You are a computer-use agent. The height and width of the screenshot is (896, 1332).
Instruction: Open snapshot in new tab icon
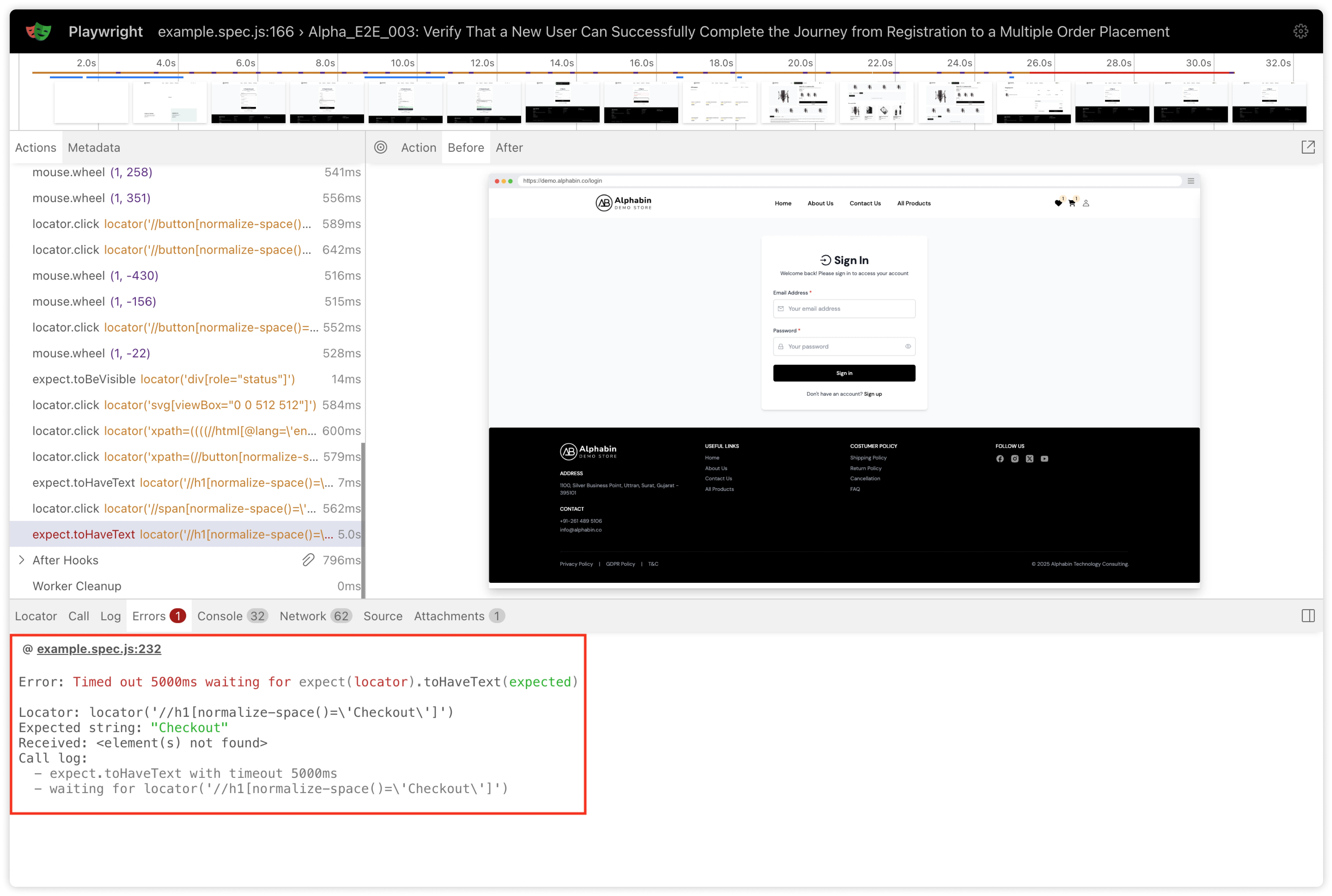click(1308, 147)
